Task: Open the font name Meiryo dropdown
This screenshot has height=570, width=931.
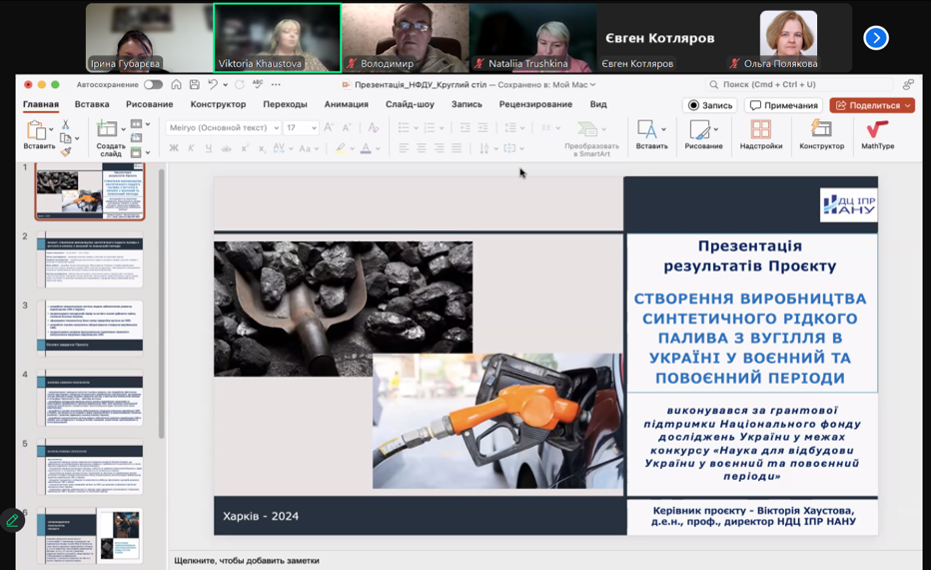Action: point(275,128)
